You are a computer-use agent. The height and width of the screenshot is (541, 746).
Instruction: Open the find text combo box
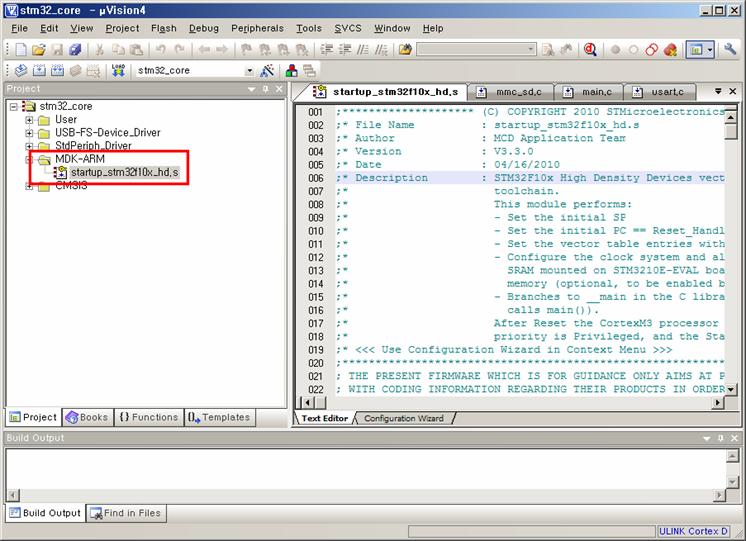[476, 49]
